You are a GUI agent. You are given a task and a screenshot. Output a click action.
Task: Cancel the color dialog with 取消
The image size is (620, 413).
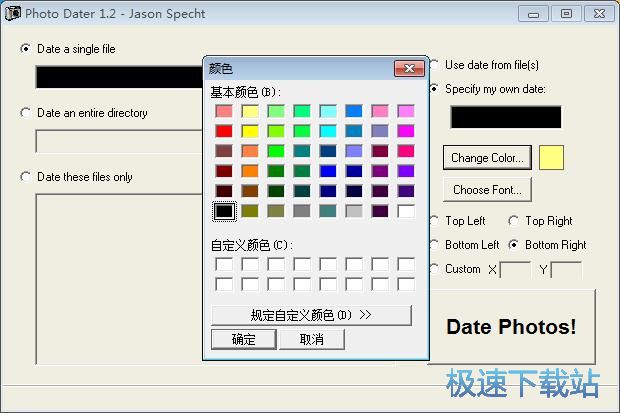coord(311,339)
